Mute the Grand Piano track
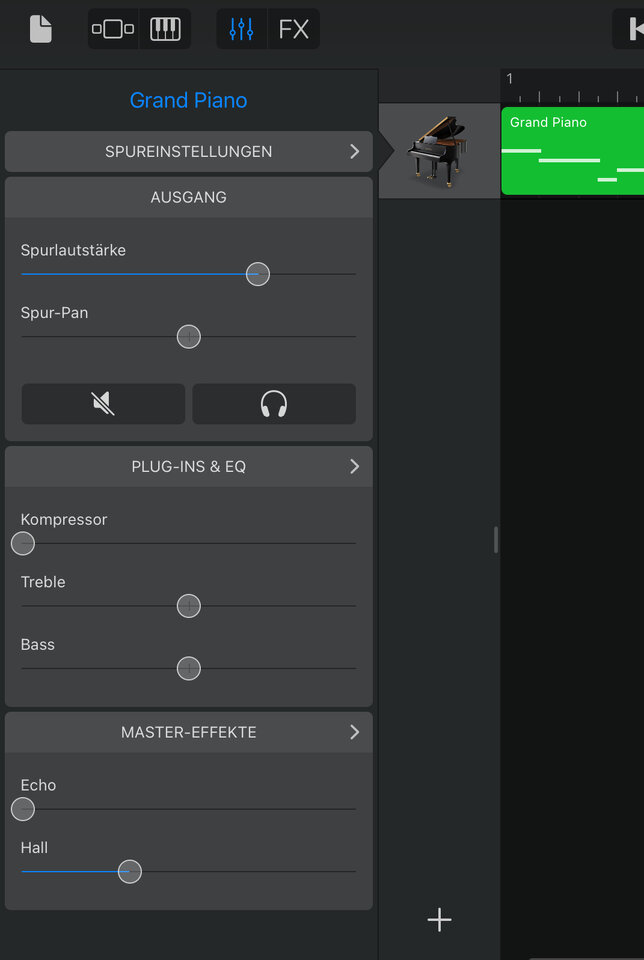Viewport: 644px width, 960px height. (103, 404)
